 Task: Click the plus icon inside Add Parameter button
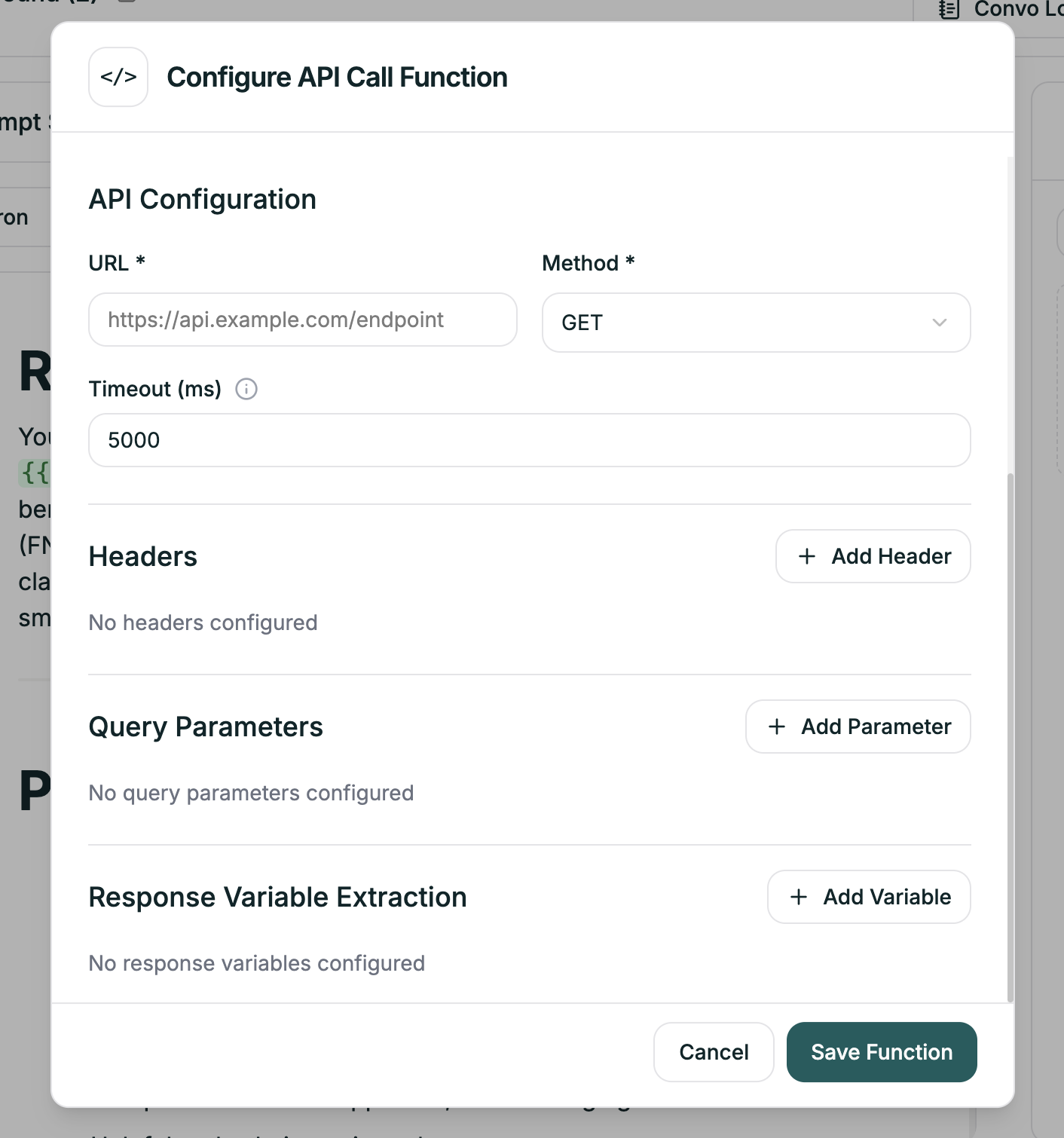pyautogui.click(x=777, y=727)
